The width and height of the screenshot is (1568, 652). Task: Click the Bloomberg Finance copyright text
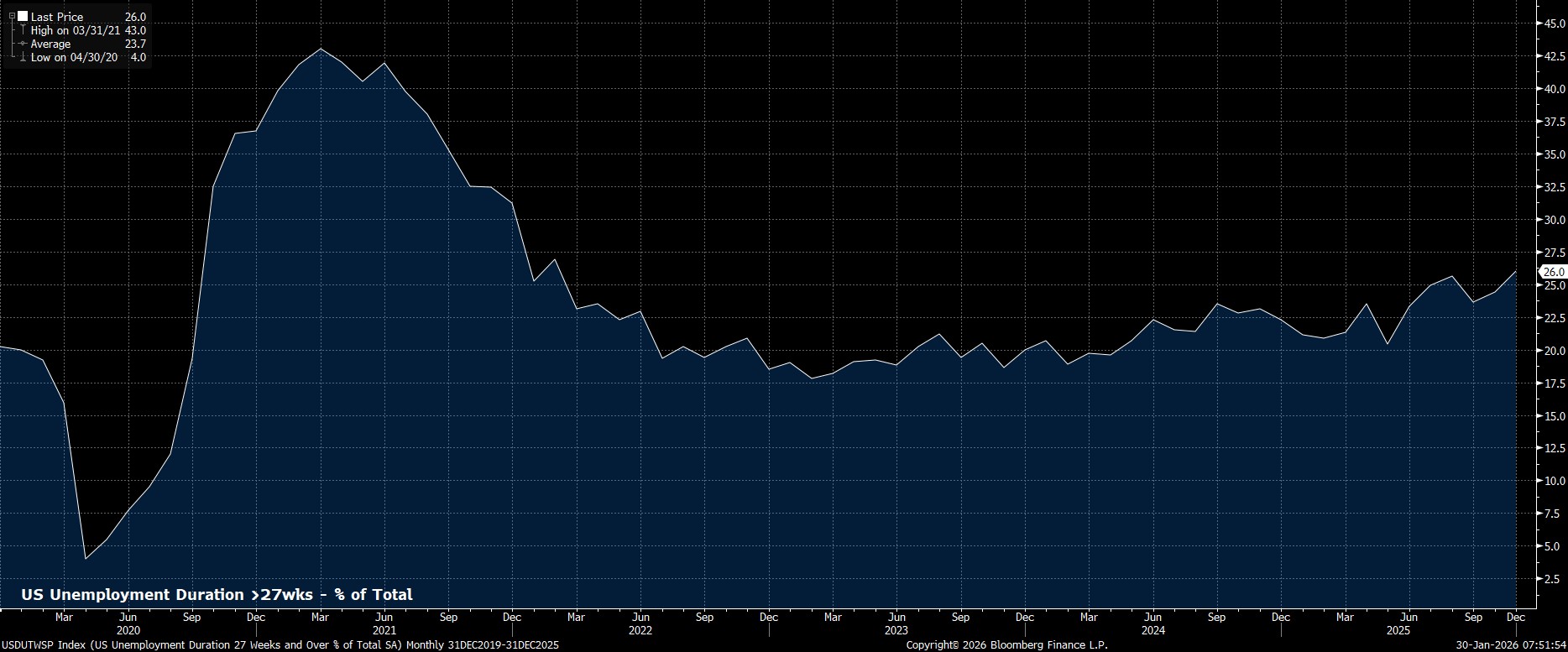point(1006,645)
